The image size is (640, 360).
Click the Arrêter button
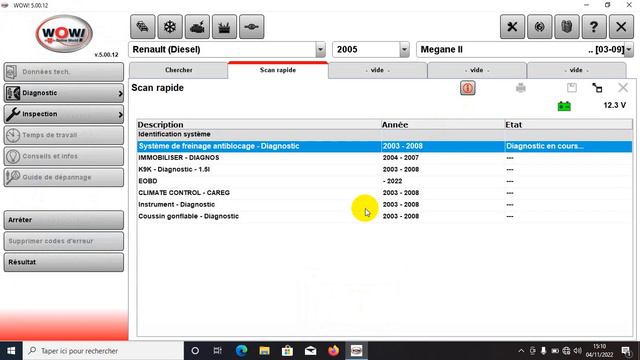coord(64,220)
